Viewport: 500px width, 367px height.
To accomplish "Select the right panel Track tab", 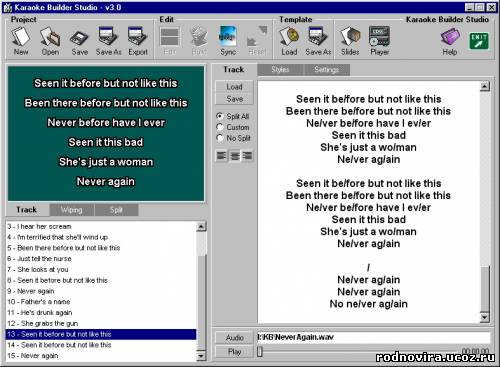I will [x=234, y=69].
